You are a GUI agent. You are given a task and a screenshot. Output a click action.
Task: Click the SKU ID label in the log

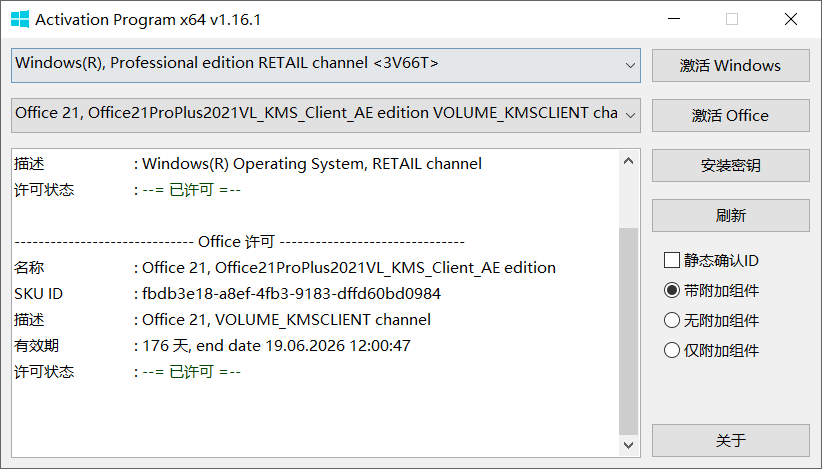tap(38, 293)
